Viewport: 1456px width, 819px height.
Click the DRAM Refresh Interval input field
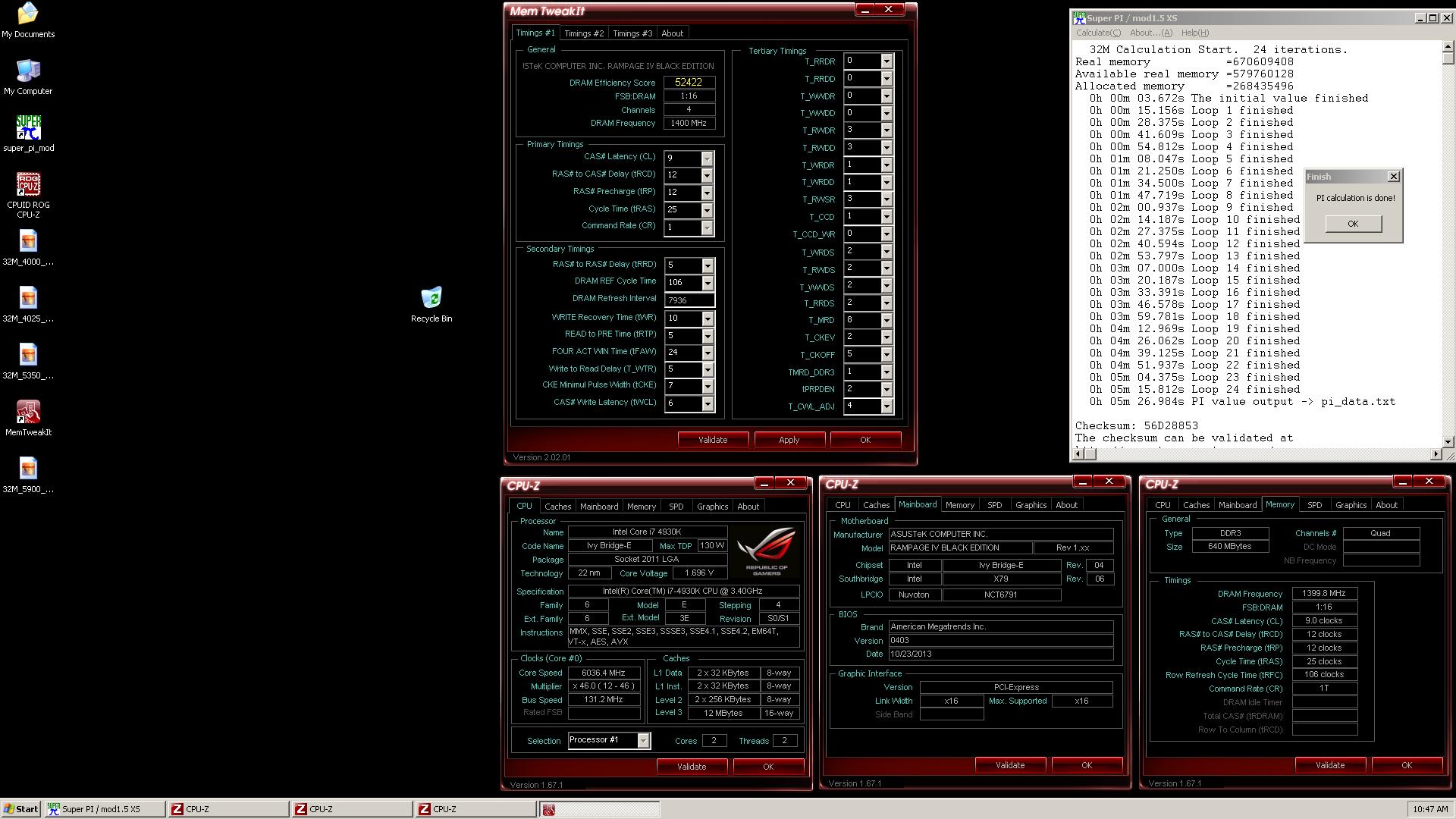coord(689,300)
